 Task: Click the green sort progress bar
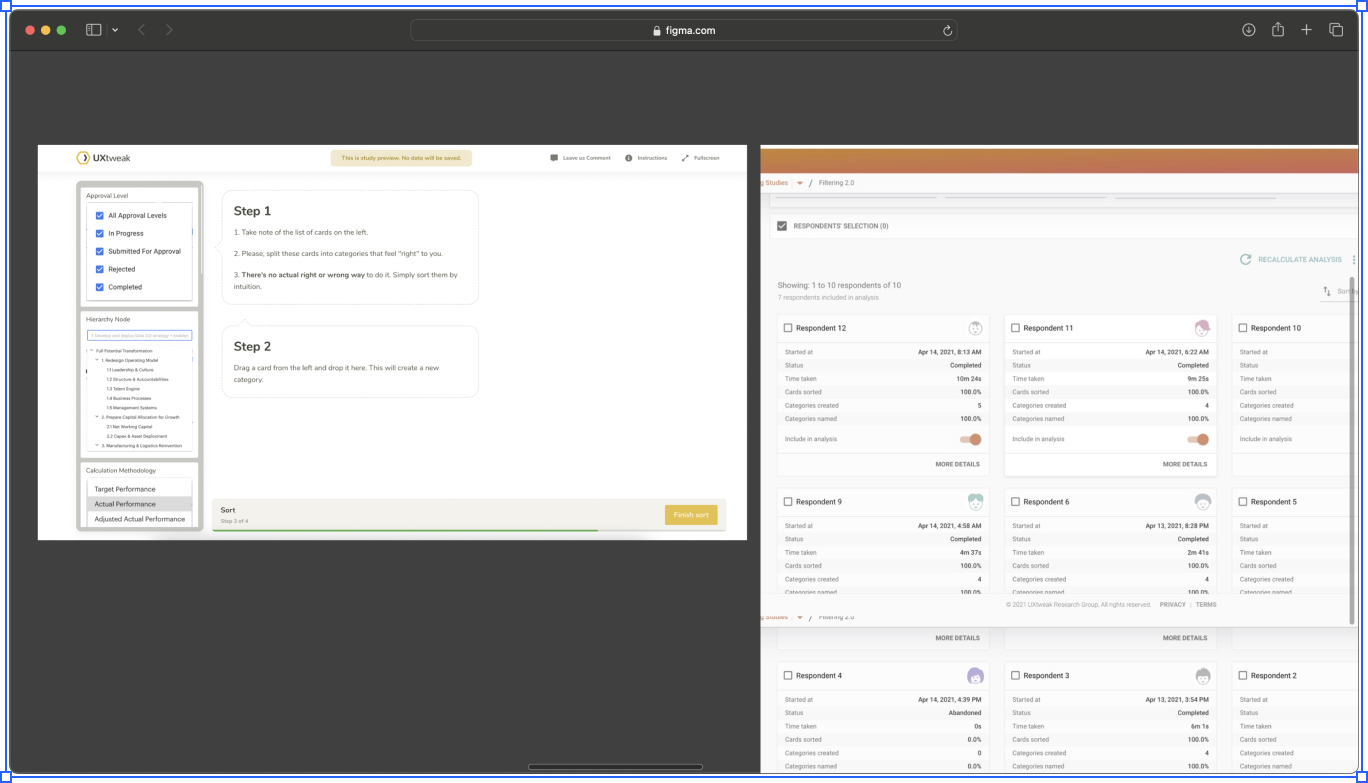(405, 530)
